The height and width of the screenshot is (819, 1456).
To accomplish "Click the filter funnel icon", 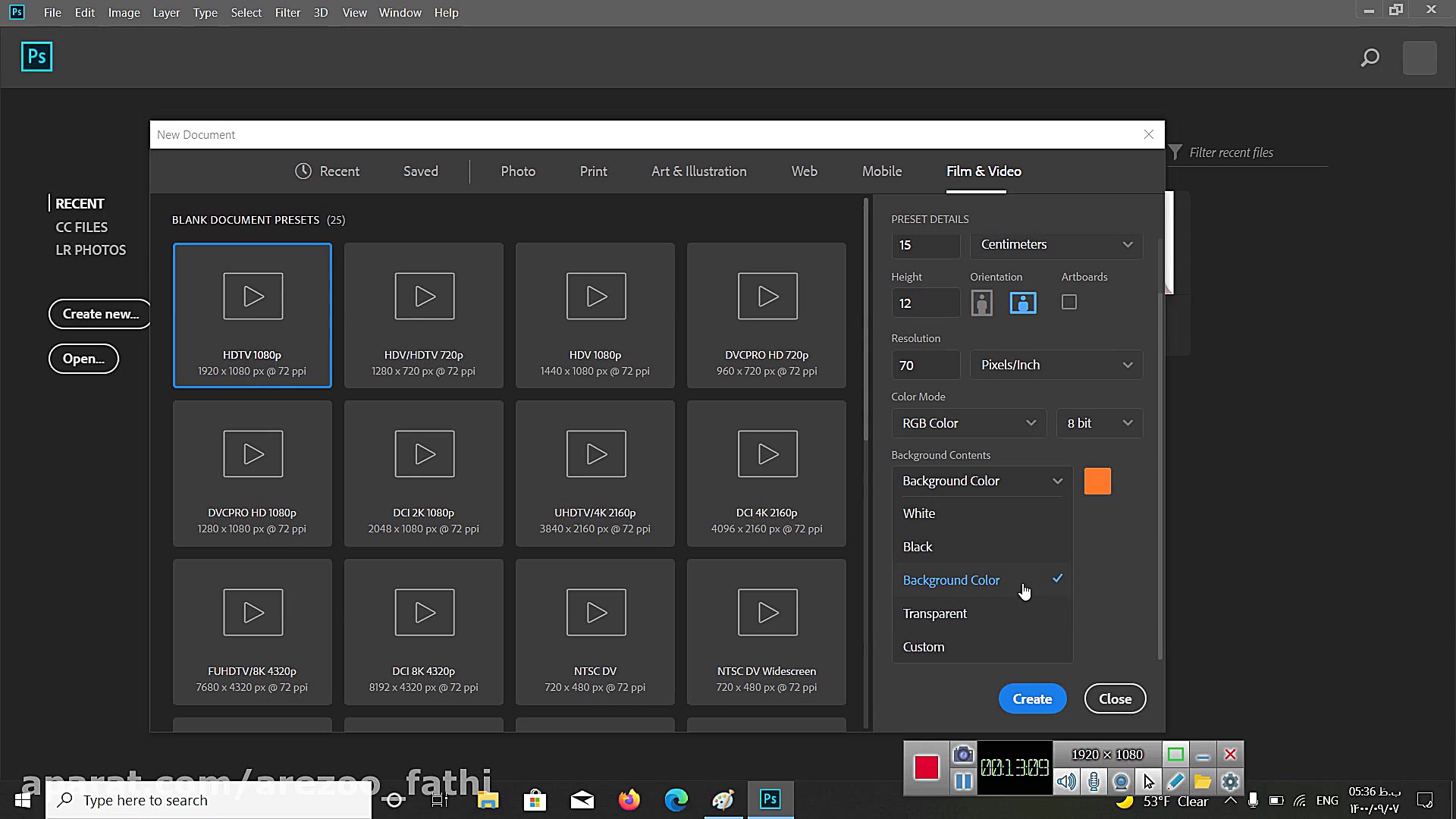I will coord(1175,152).
